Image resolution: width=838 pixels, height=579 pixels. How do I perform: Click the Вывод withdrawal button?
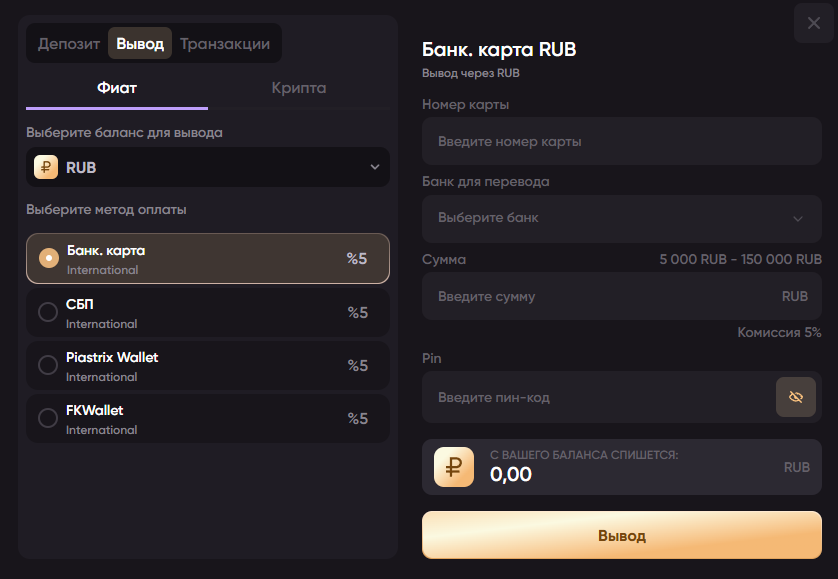(621, 535)
